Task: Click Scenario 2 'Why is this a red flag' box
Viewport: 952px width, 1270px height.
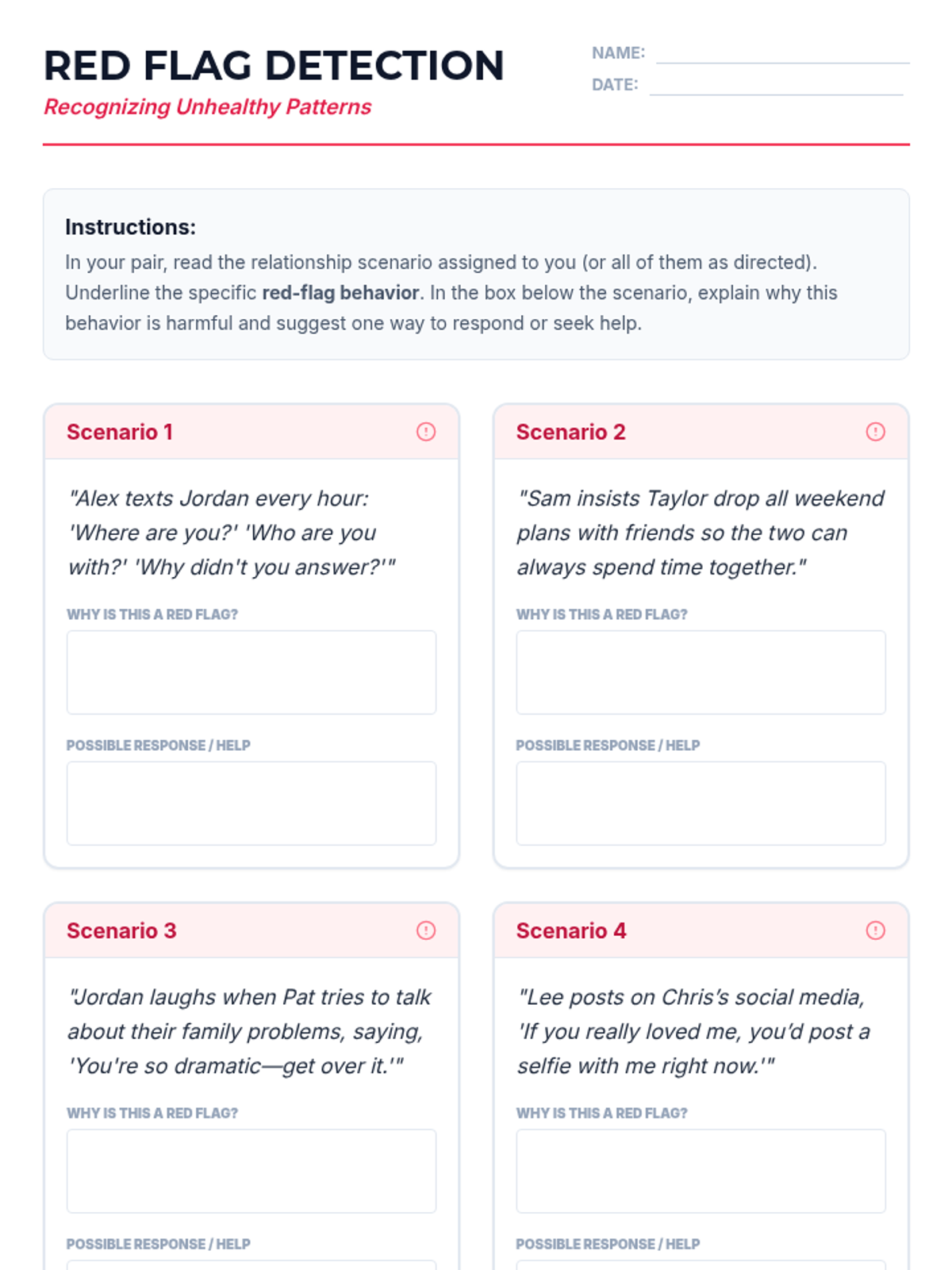Action: coord(701,672)
